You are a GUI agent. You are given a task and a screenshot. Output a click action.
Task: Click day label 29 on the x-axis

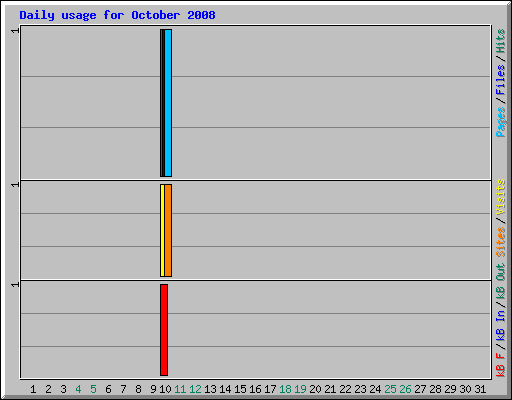[x=450, y=389]
